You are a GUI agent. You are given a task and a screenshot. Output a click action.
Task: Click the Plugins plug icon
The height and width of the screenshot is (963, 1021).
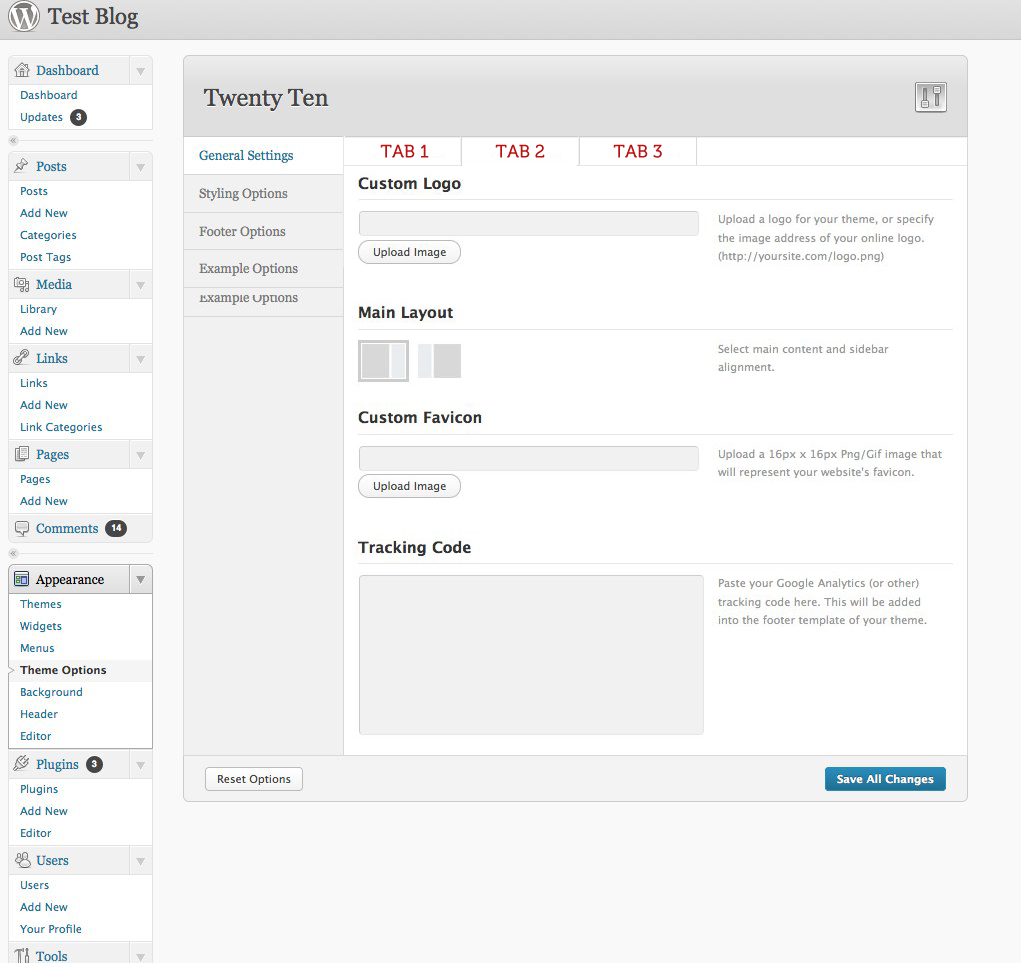coord(21,764)
